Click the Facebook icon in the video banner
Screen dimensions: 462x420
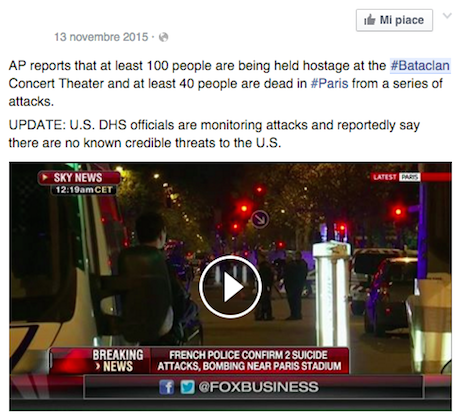click(167, 387)
